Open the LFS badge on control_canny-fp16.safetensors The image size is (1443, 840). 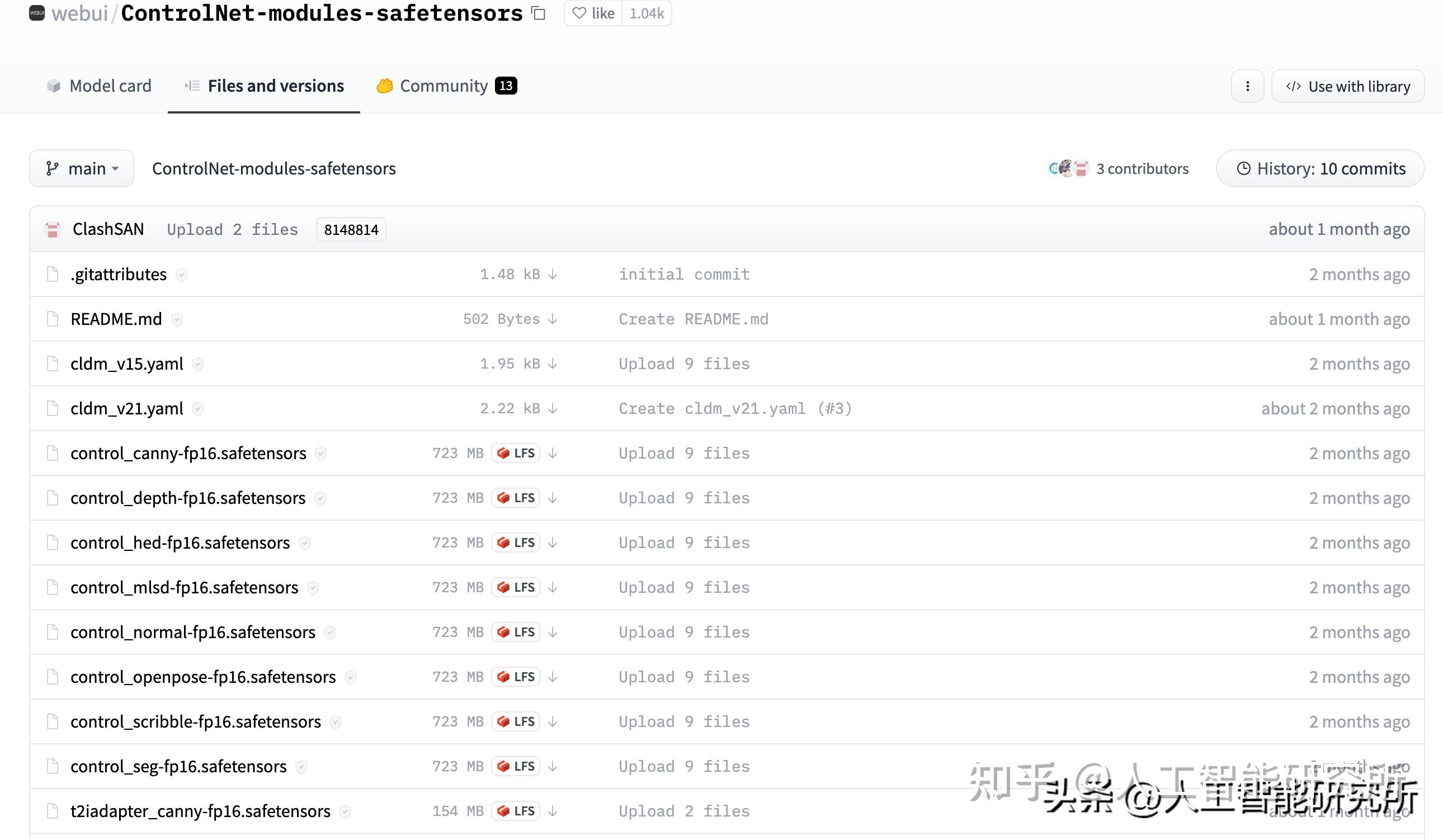coord(515,453)
